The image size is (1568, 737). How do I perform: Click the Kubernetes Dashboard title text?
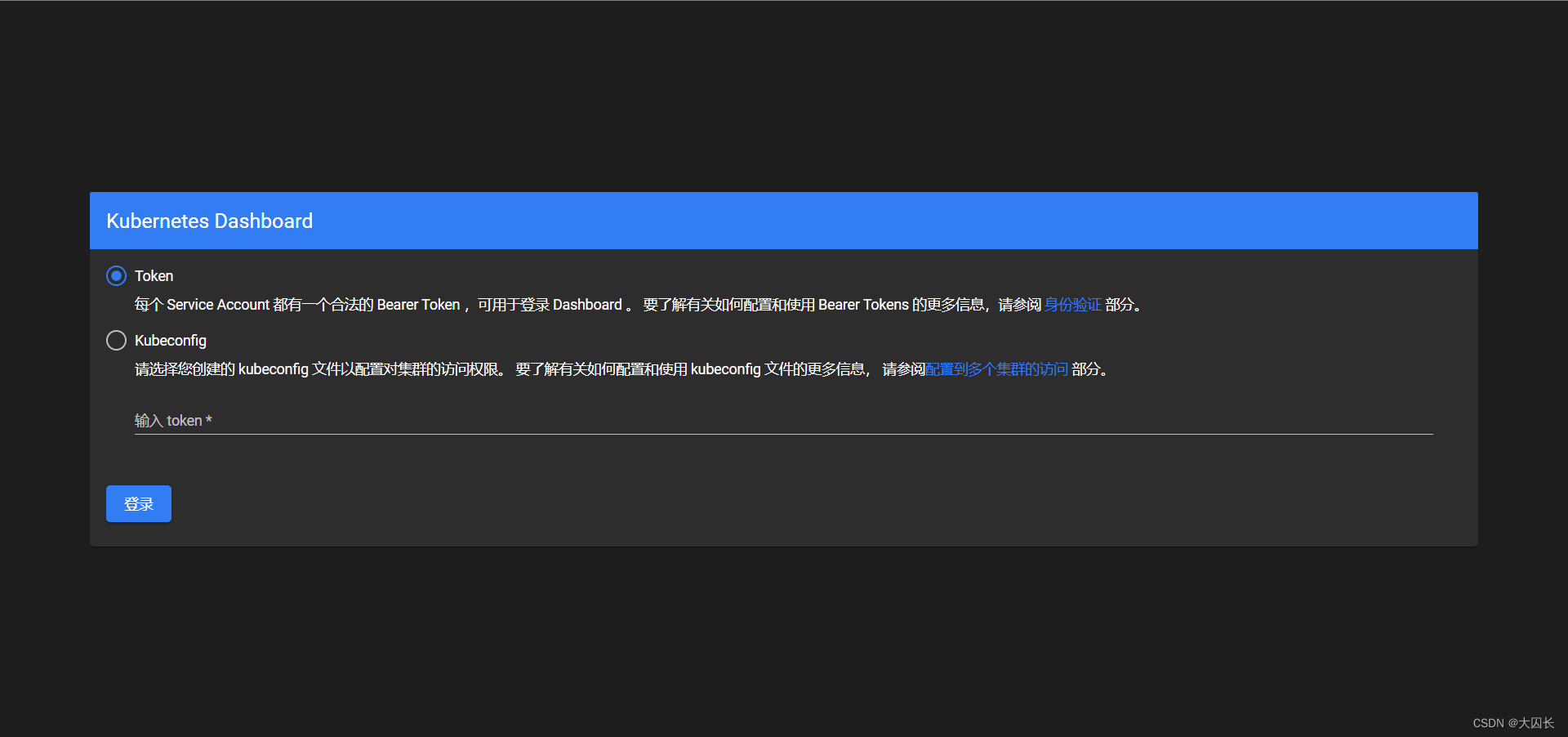tap(210, 221)
